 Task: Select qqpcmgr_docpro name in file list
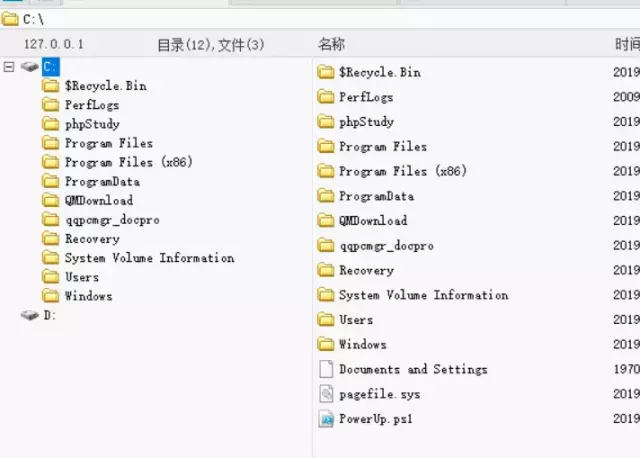(x=387, y=246)
